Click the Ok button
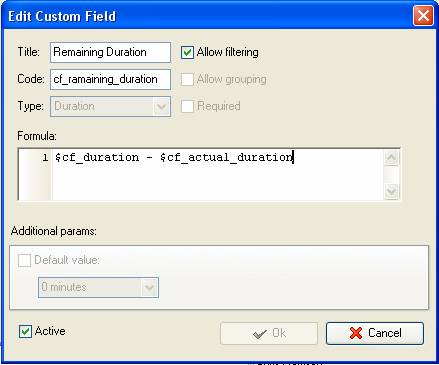The height and width of the screenshot is (365, 439). tap(269, 333)
